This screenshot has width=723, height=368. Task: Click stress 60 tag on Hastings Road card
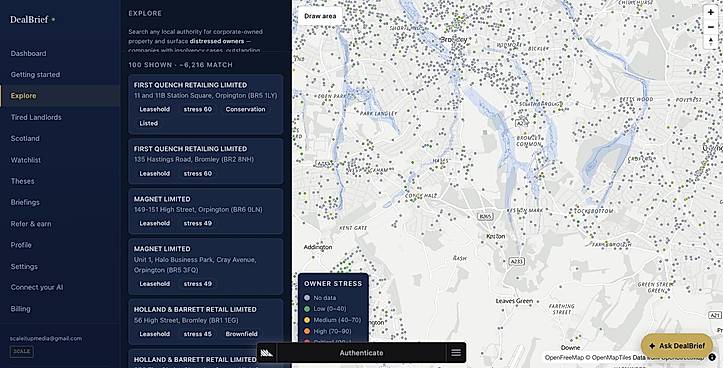pos(198,173)
